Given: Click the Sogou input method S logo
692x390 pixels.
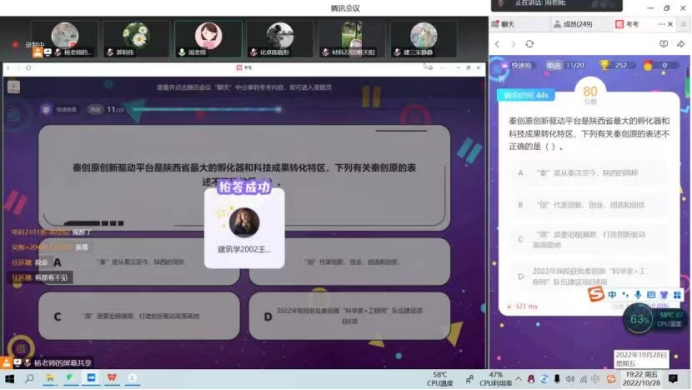Looking at the screenshot, I should point(596,294).
